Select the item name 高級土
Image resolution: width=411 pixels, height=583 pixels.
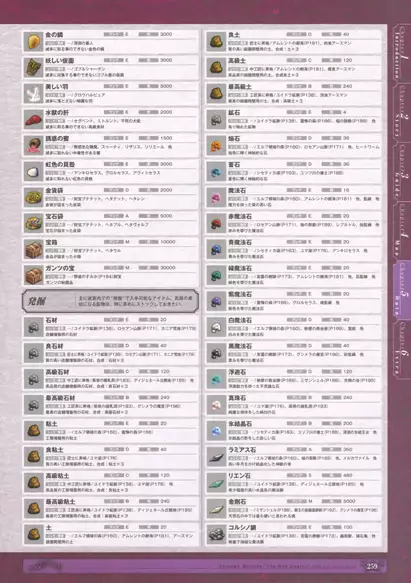pos(237,61)
